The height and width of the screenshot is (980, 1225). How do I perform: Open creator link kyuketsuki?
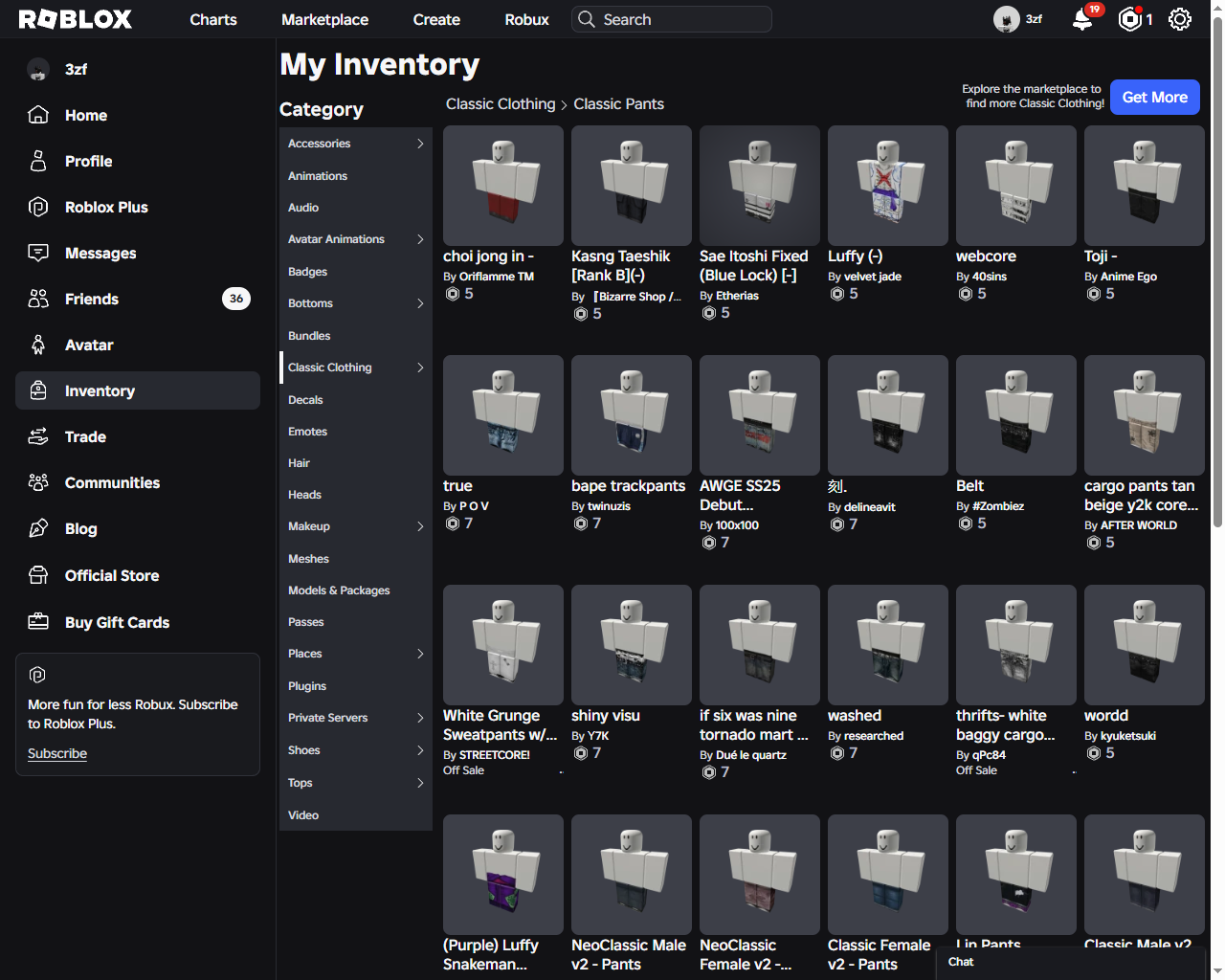[1128, 736]
